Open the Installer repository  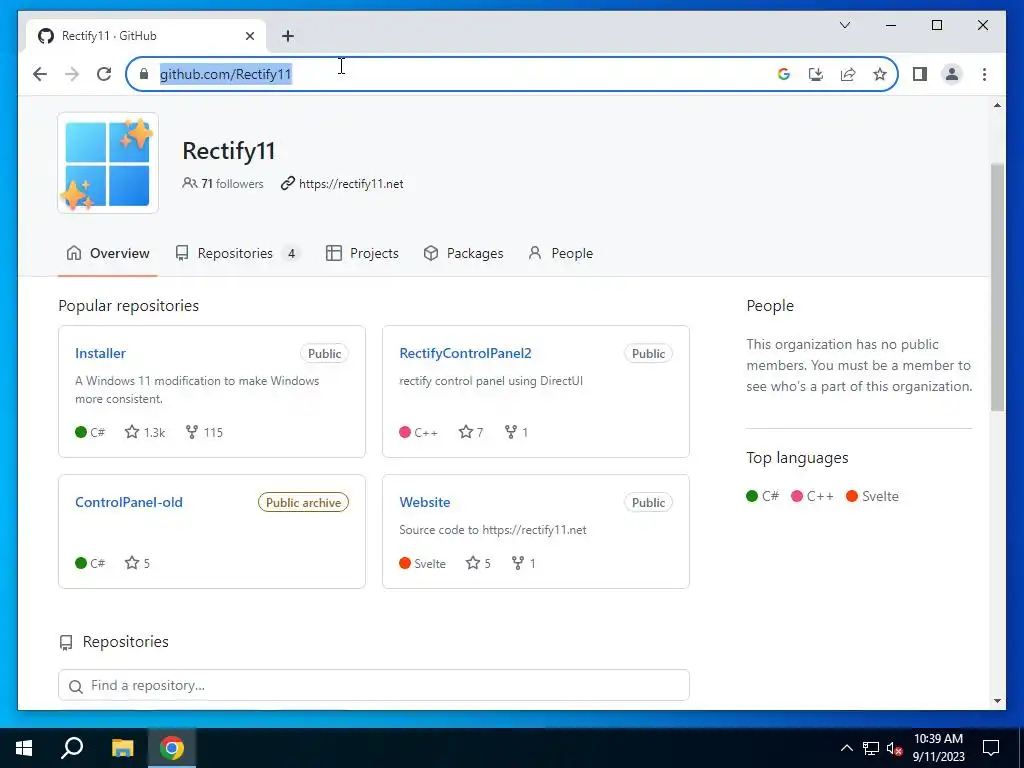(x=100, y=353)
